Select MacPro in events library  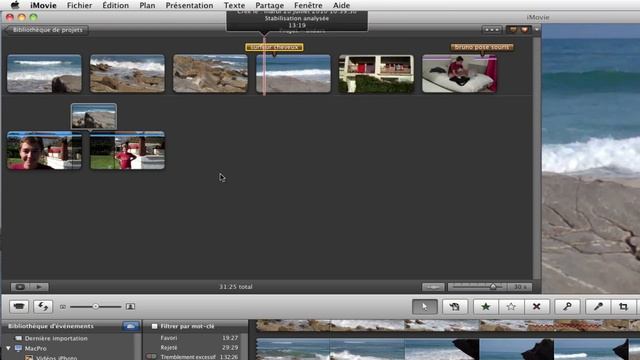(36, 348)
